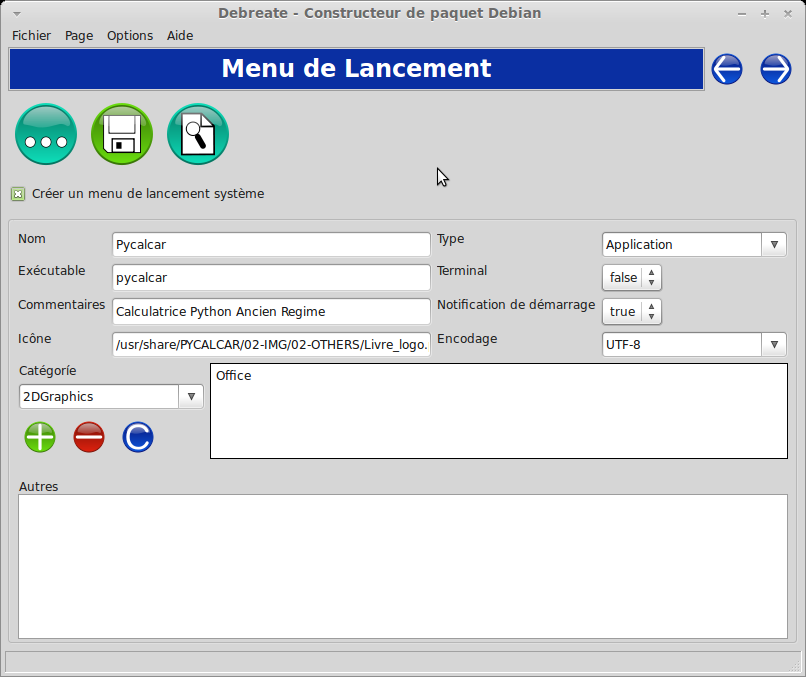Click the floppy disk save icon
This screenshot has height=677, width=806.
pos(122,134)
